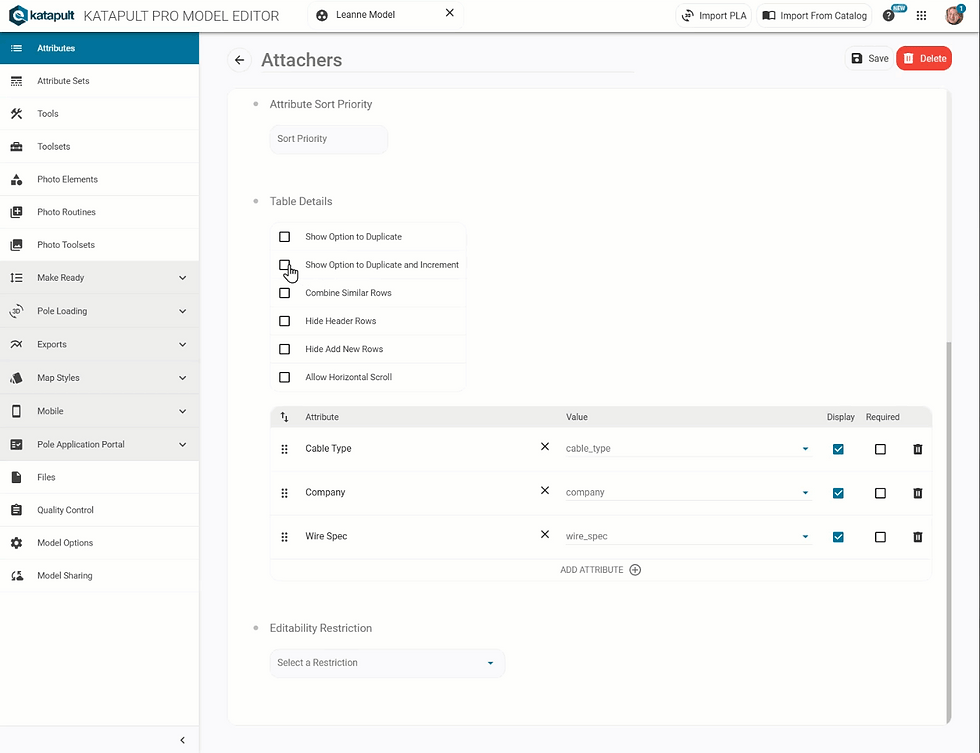
Task: Enable Show Option to Duplicate checkbox
Action: (284, 237)
